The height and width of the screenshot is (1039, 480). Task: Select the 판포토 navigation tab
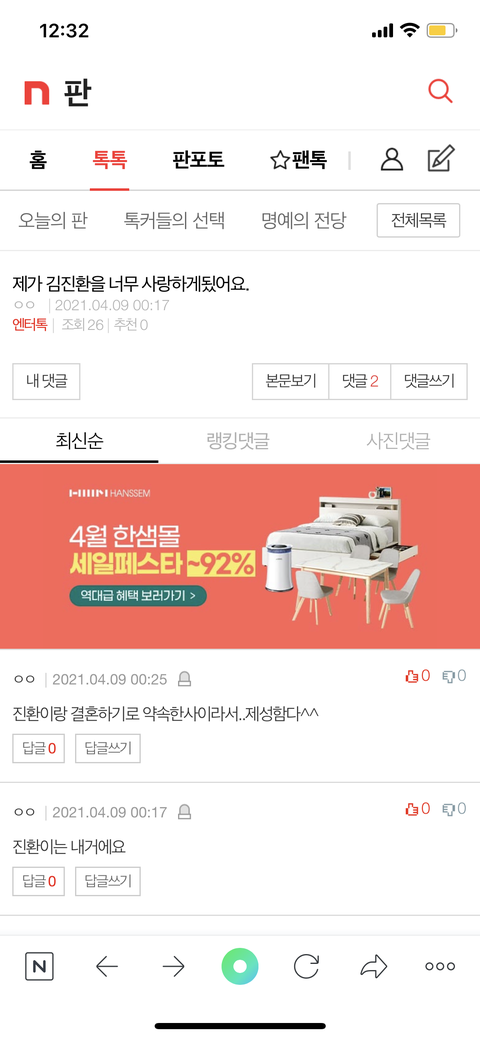pyautogui.click(x=198, y=160)
